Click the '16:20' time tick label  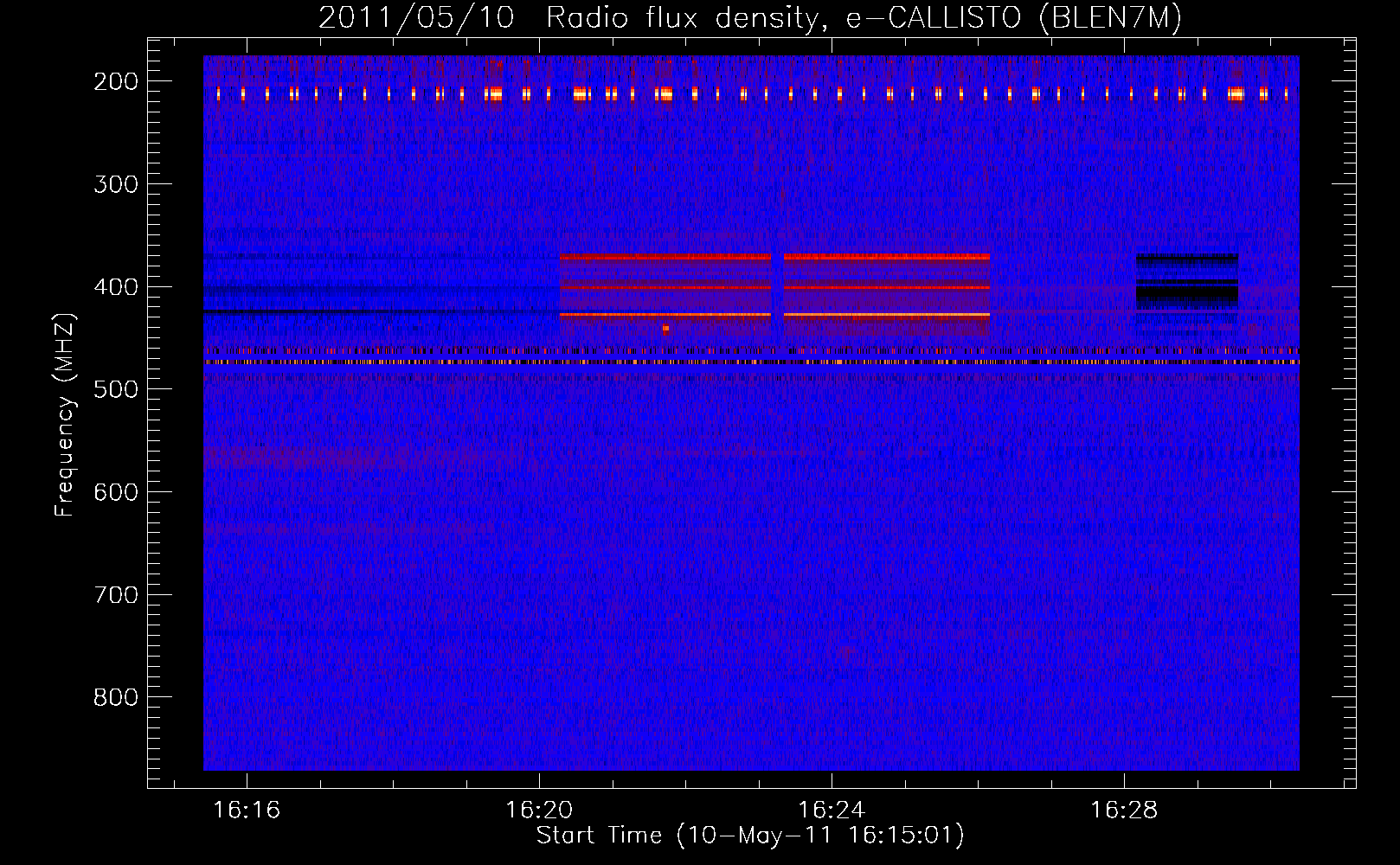pos(539,811)
